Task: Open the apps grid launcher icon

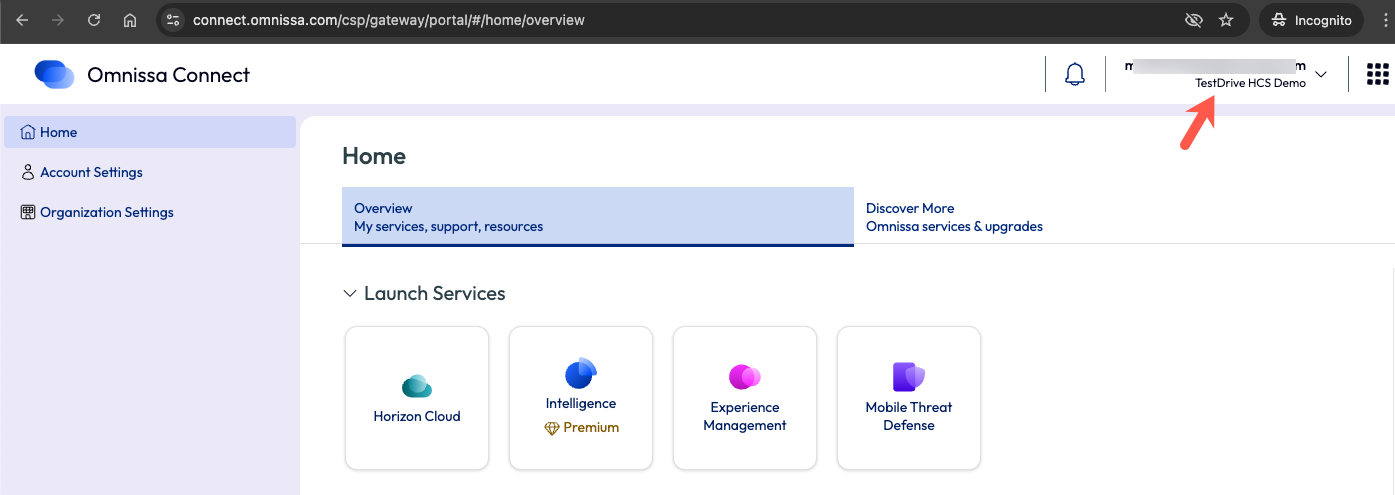Action: (1377, 75)
